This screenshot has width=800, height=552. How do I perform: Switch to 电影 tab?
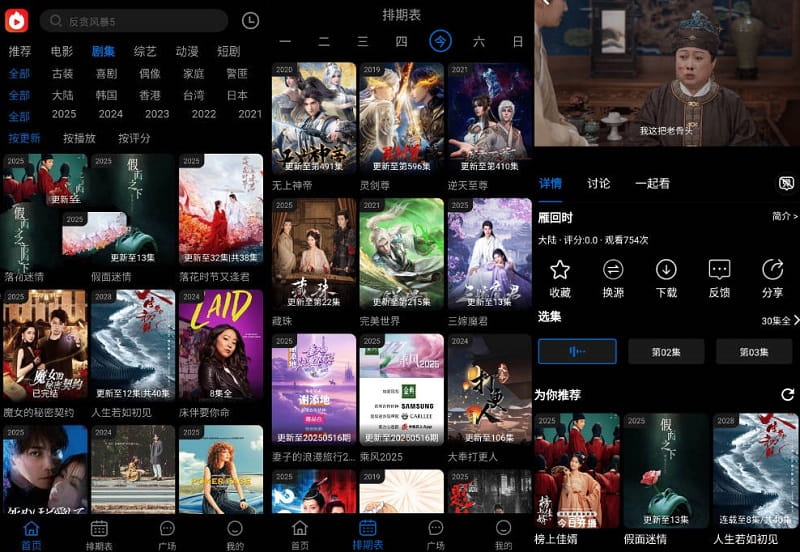(62, 51)
